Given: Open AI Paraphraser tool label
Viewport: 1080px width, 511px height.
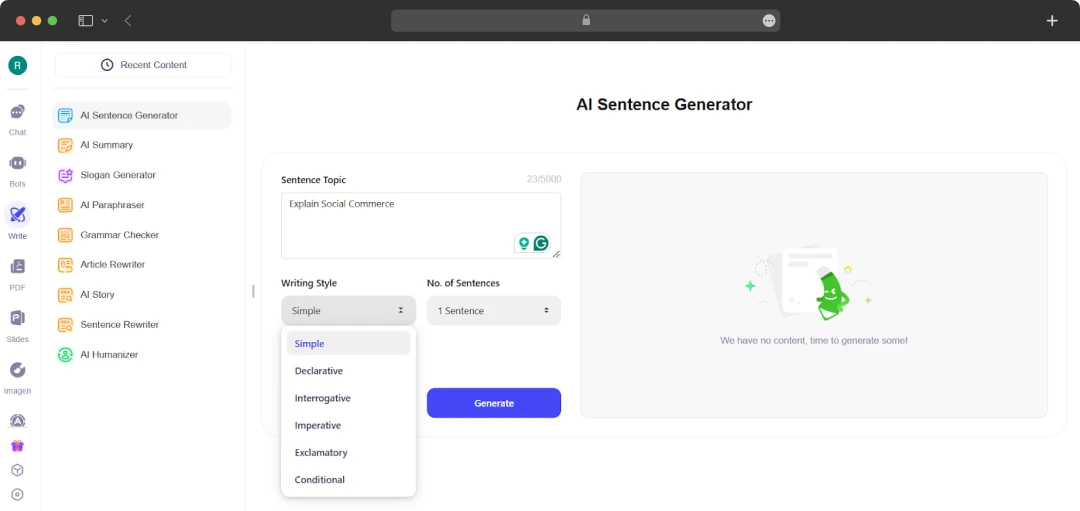Looking at the screenshot, I should click(112, 205).
